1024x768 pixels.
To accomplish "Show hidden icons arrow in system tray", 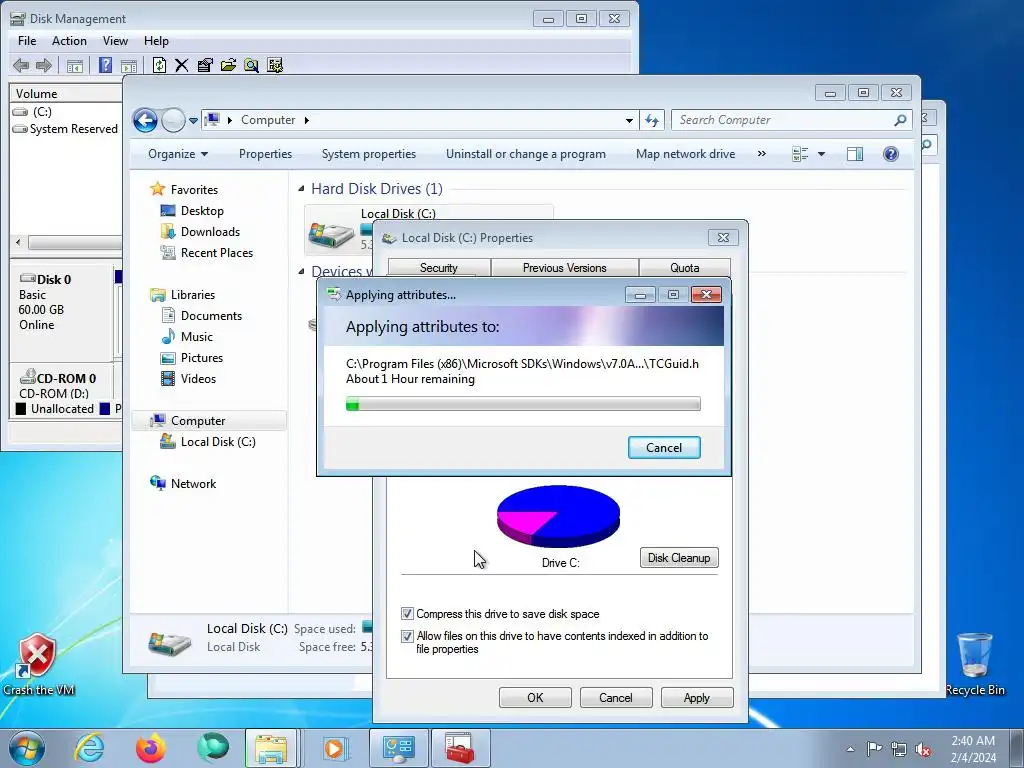I will click(850, 749).
